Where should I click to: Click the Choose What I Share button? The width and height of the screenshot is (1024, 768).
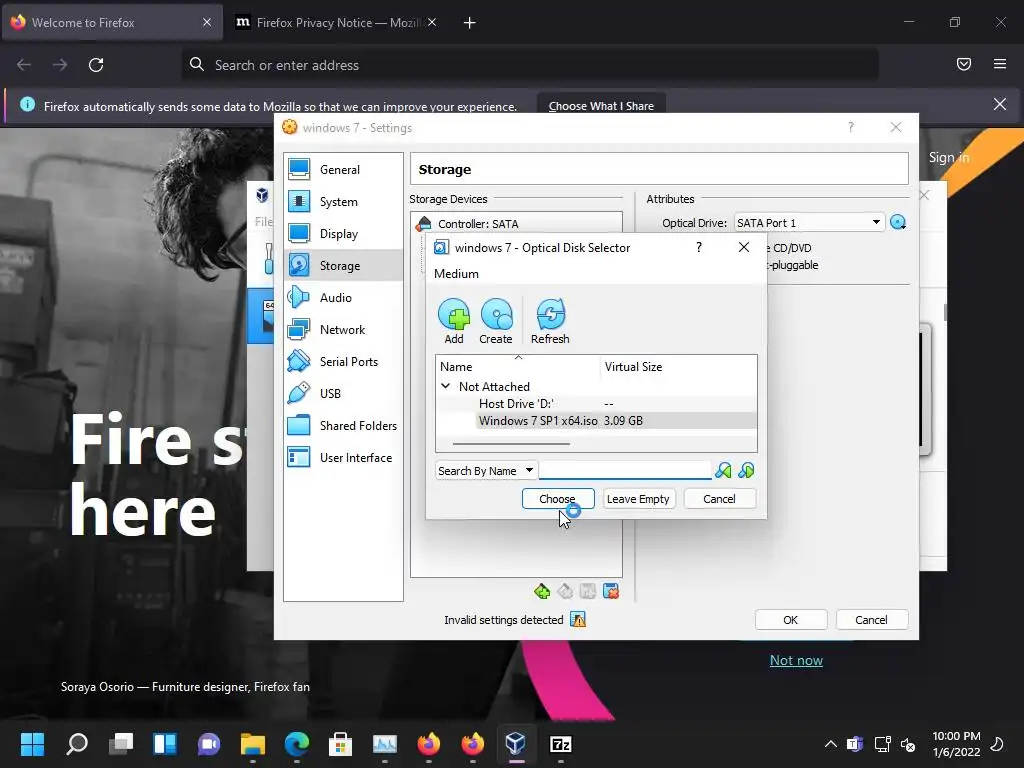(601, 106)
